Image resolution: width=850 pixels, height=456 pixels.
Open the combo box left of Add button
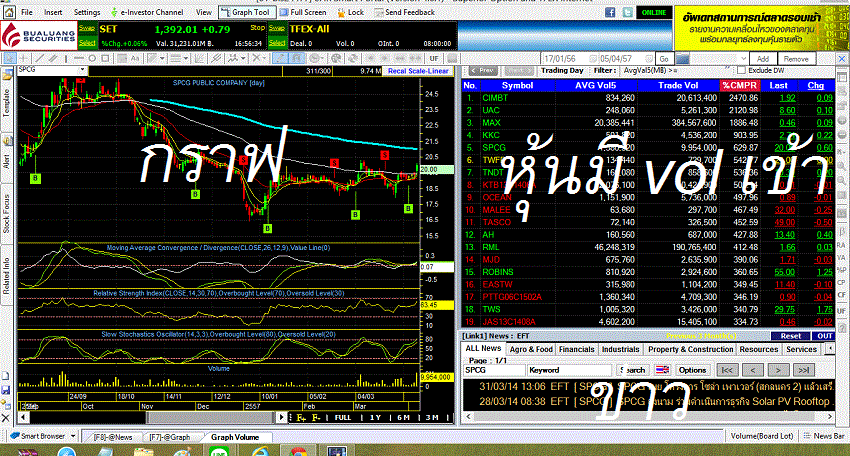click(721, 59)
